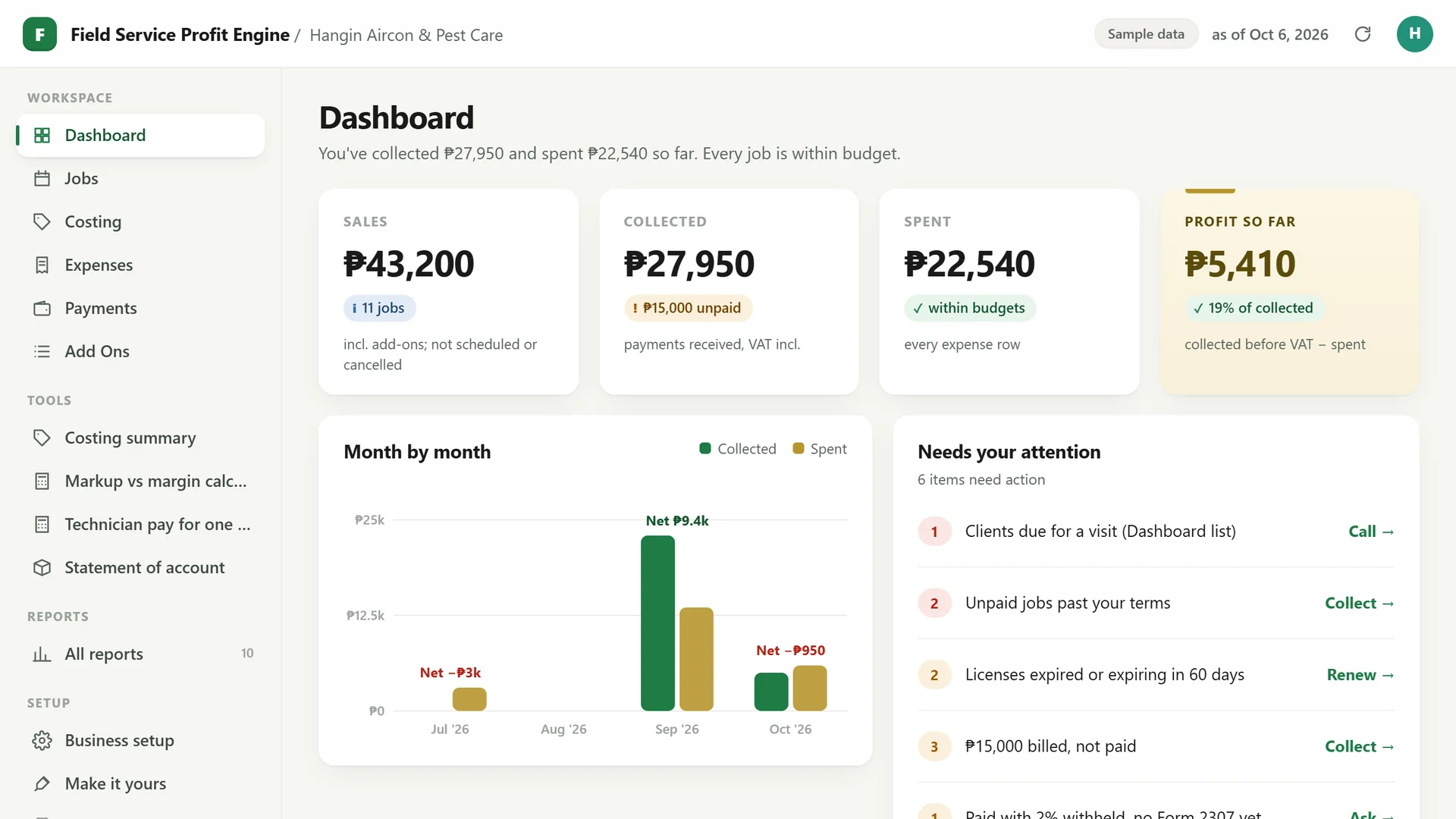Click Collect for ₱15,000 billed, not paid
The height and width of the screenshot is (819, 1456).
tap(1360, 746)
